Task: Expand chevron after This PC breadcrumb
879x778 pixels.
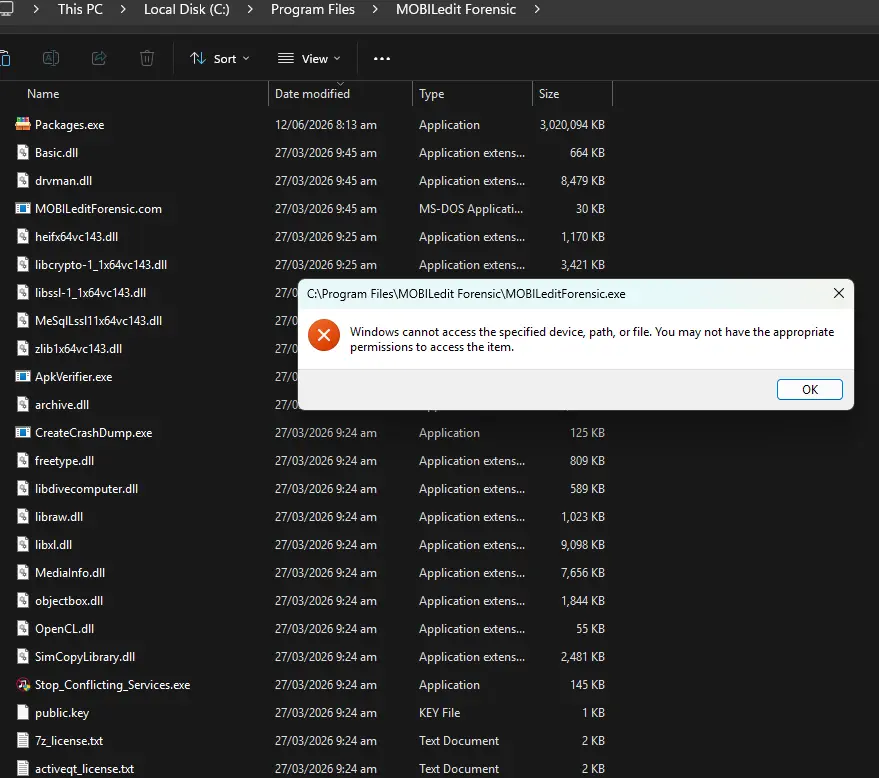Action: pyautogui.click(x=123, y=9)
